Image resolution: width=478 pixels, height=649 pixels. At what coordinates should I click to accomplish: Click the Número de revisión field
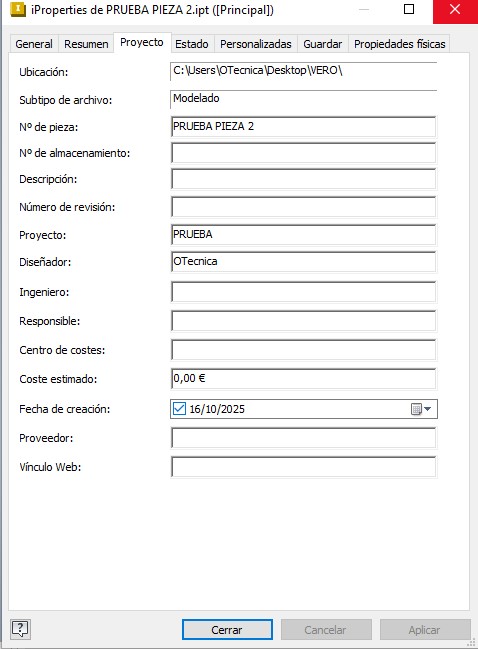click(x=303, y=207)
